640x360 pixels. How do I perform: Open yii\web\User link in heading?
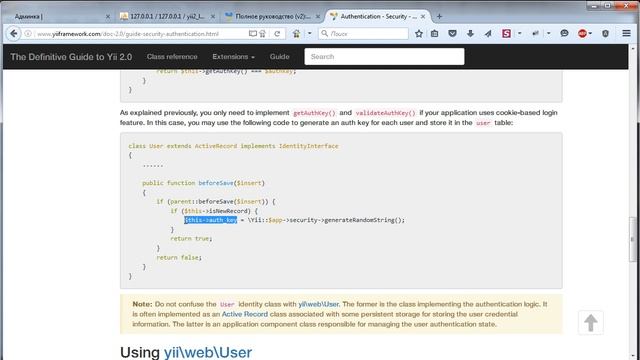point(208,352)
